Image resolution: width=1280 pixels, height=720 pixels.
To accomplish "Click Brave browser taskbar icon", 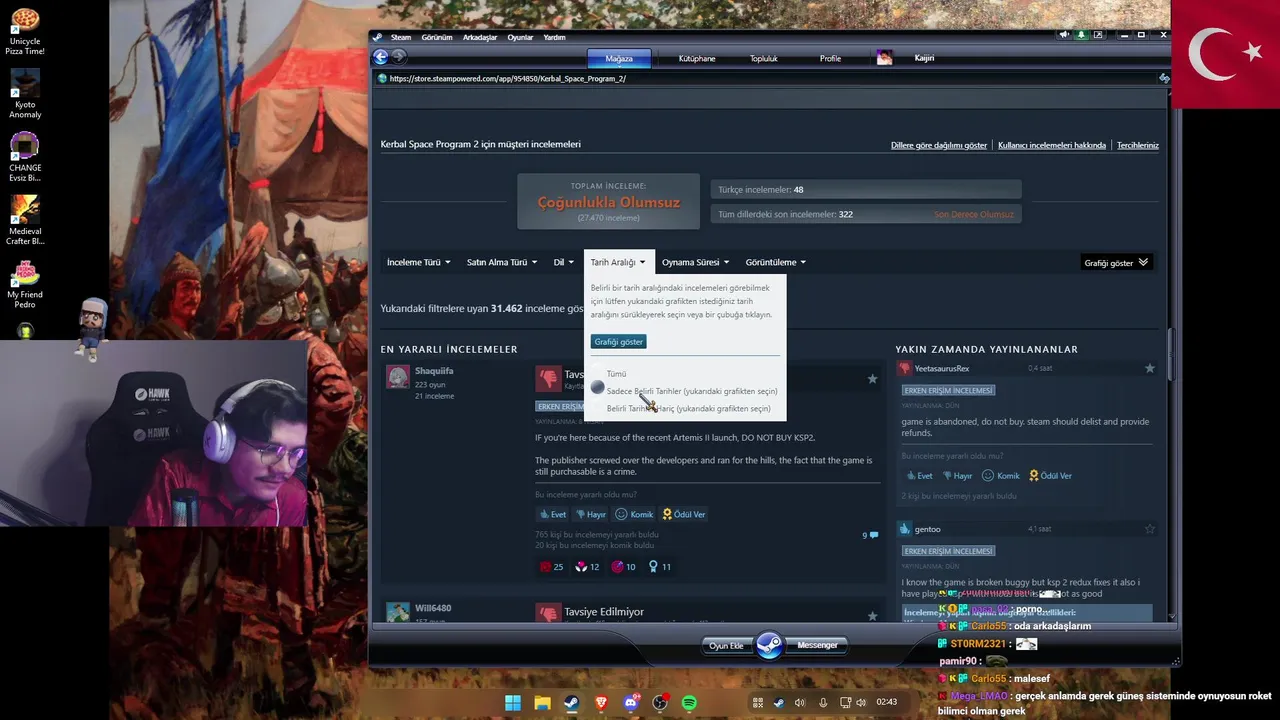I will pos(601,702).
